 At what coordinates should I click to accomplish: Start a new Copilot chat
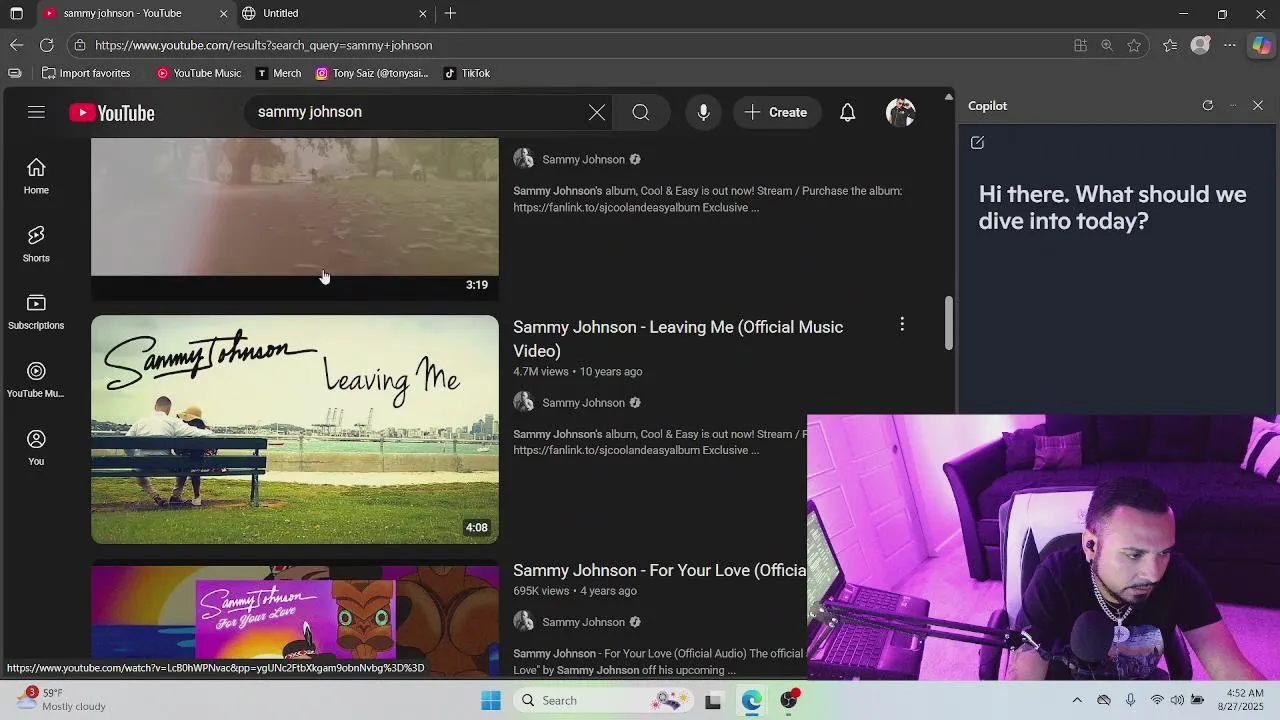977,143
